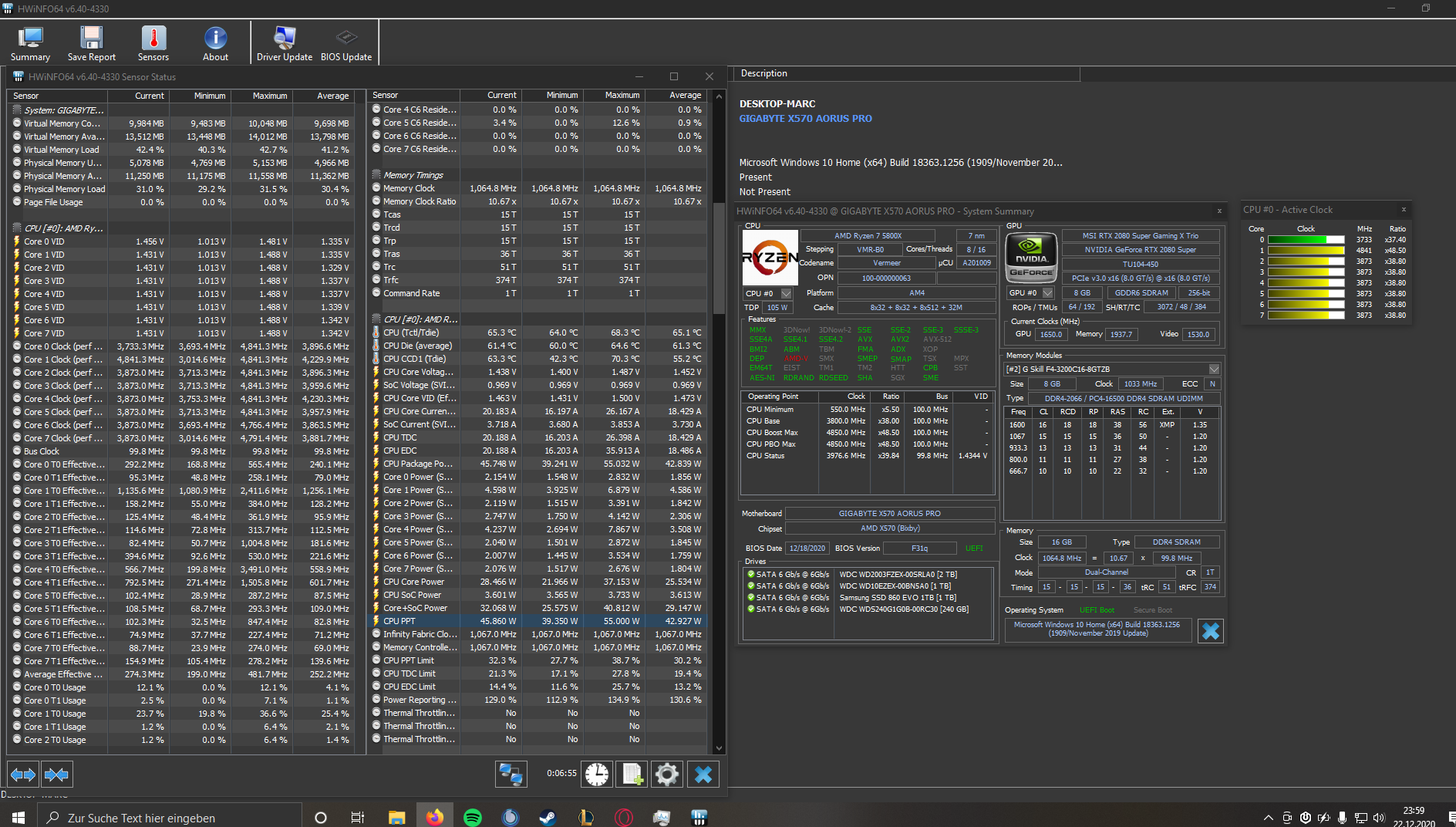Open Cortana from the taskbar
The height and width of the screenshot is (827, 1456).
click(x=321, y=817)
